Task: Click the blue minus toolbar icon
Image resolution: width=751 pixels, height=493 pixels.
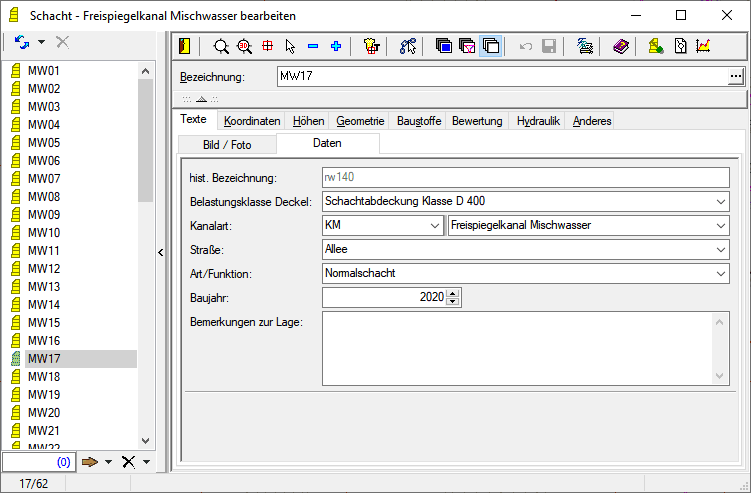Action: click(x=313, y=46)
